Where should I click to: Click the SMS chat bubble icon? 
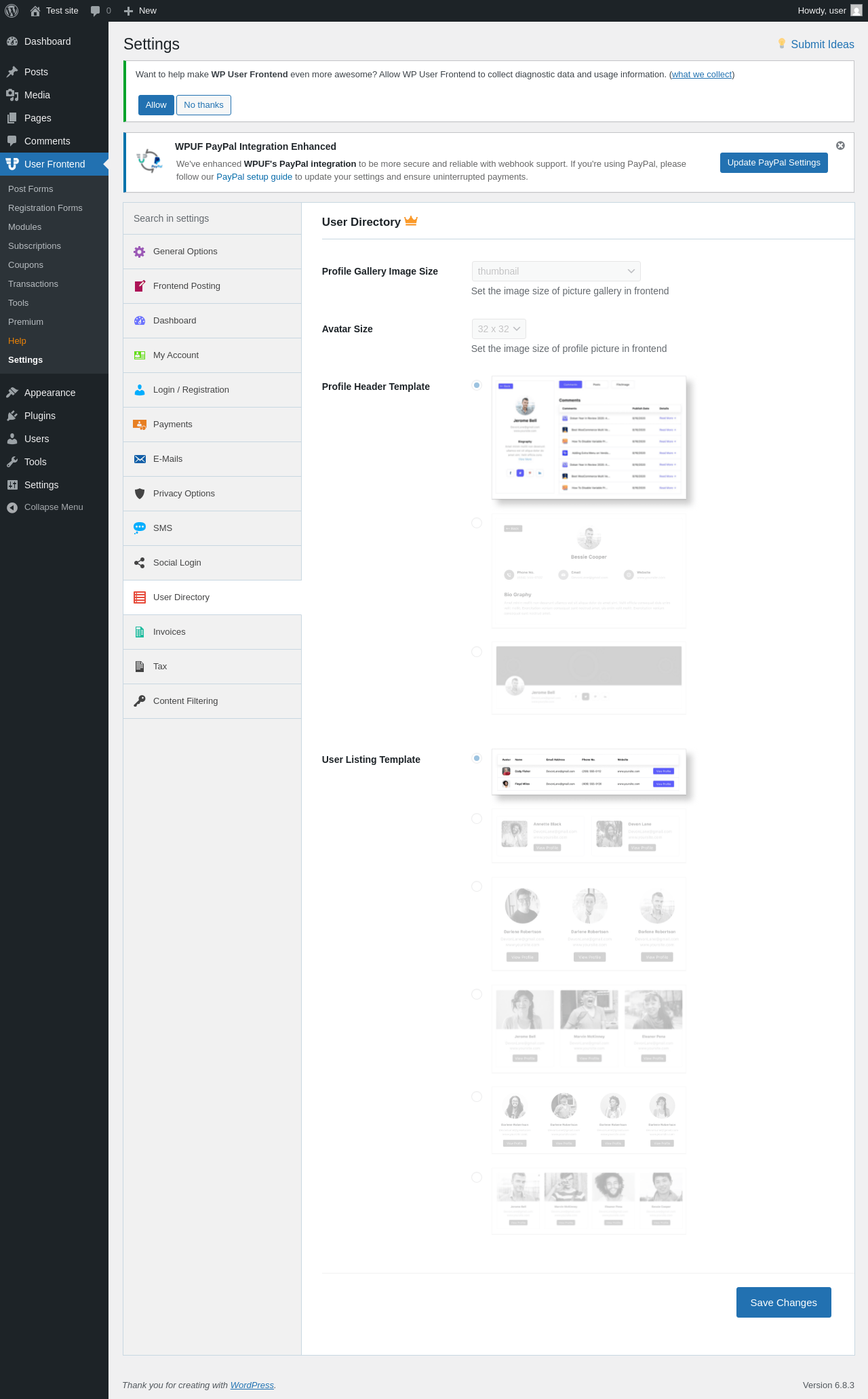(x=140, y=528)
